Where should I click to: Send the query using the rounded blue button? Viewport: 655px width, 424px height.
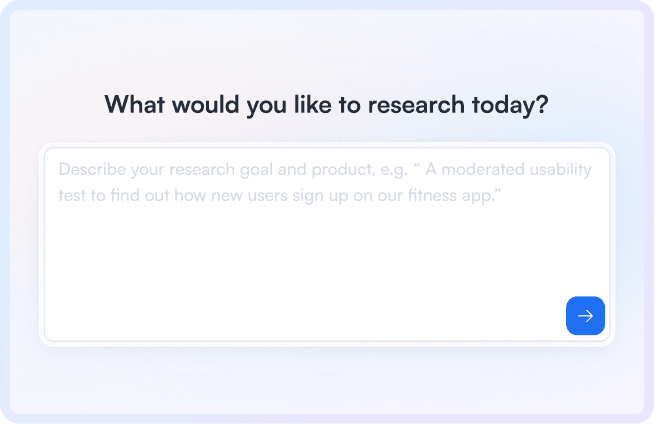point(585,315)
